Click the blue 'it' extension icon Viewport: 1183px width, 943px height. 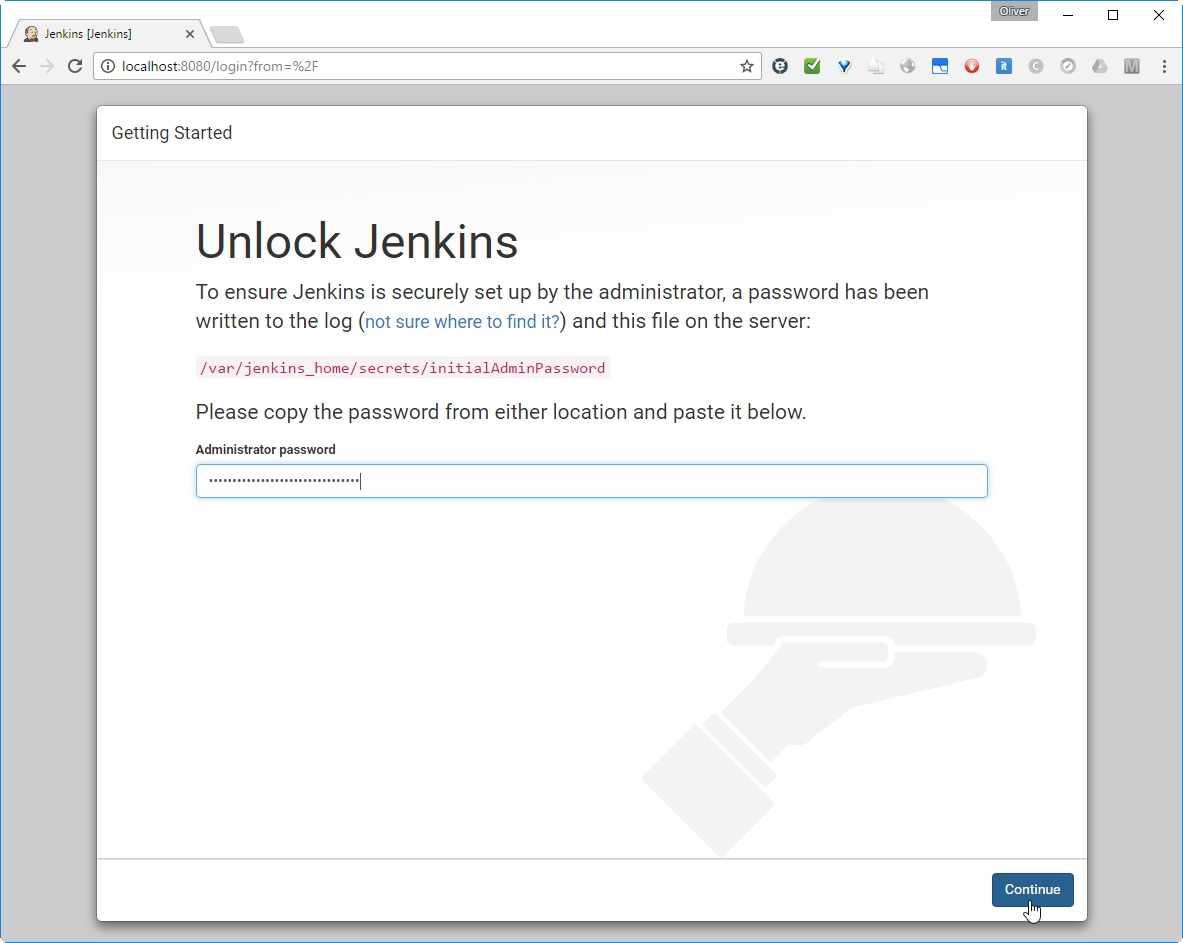pyautogui.click(x=1004, y=66)
